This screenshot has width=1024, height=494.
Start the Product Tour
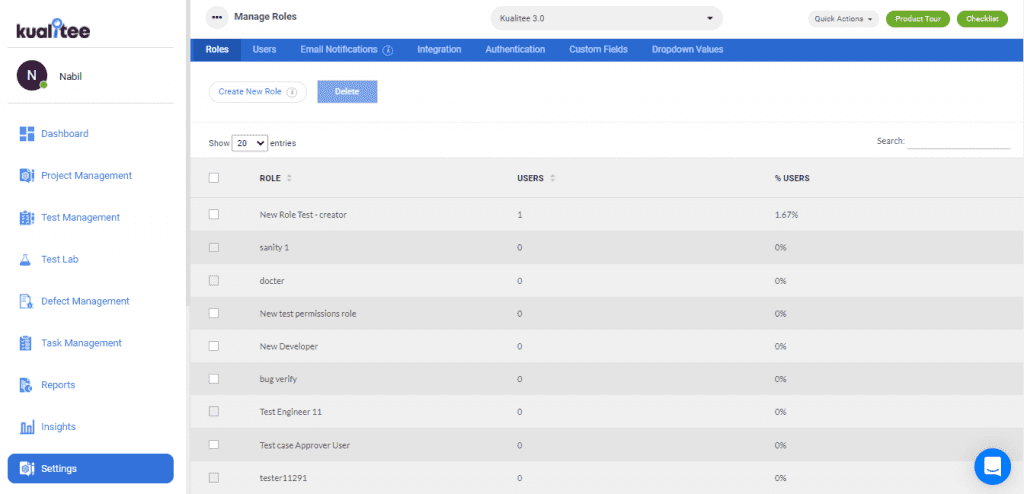click(x=918, y=19)
